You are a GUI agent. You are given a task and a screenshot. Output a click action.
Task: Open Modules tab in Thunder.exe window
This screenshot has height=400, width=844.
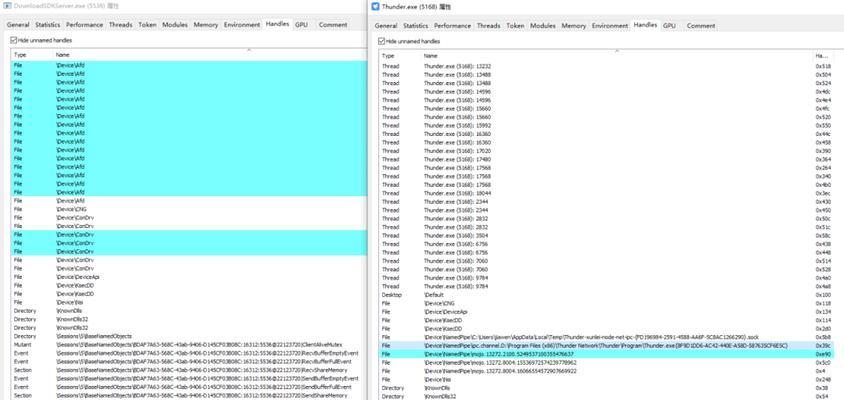543,26
